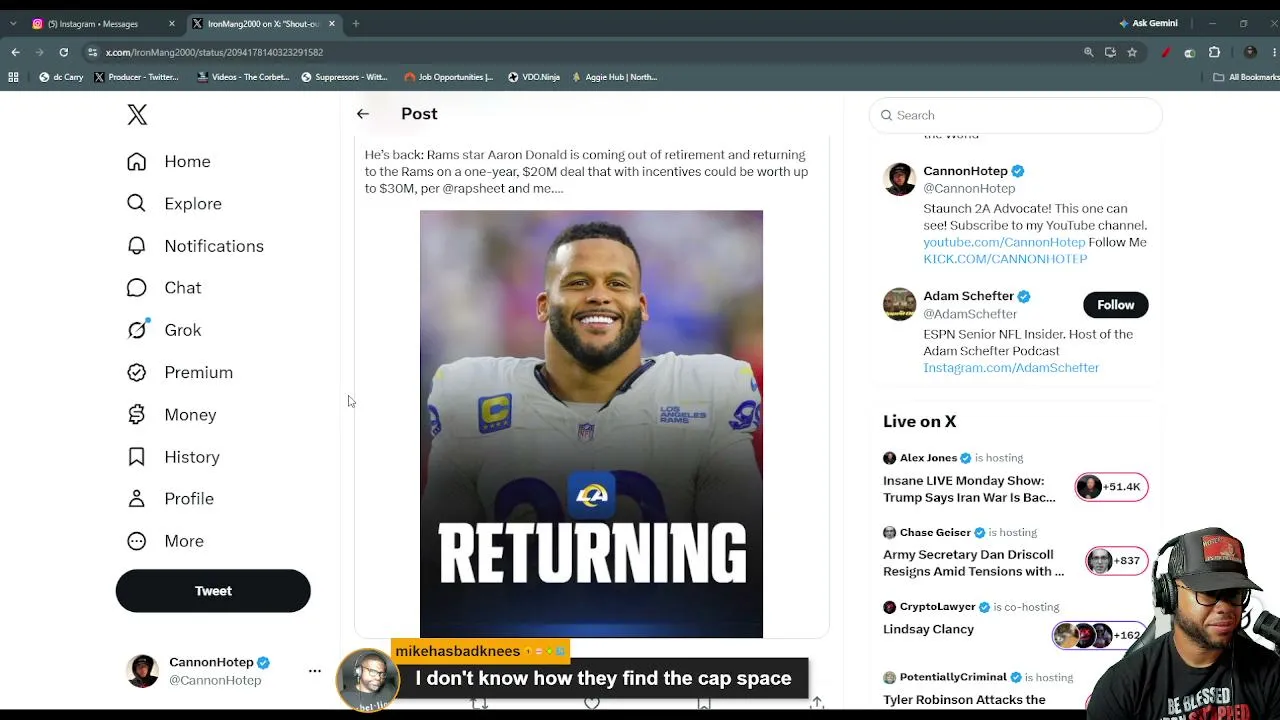Click the Tweet button
This screenshot has width=1280, height=720.
pyautogui.click(x=213, y=591)
